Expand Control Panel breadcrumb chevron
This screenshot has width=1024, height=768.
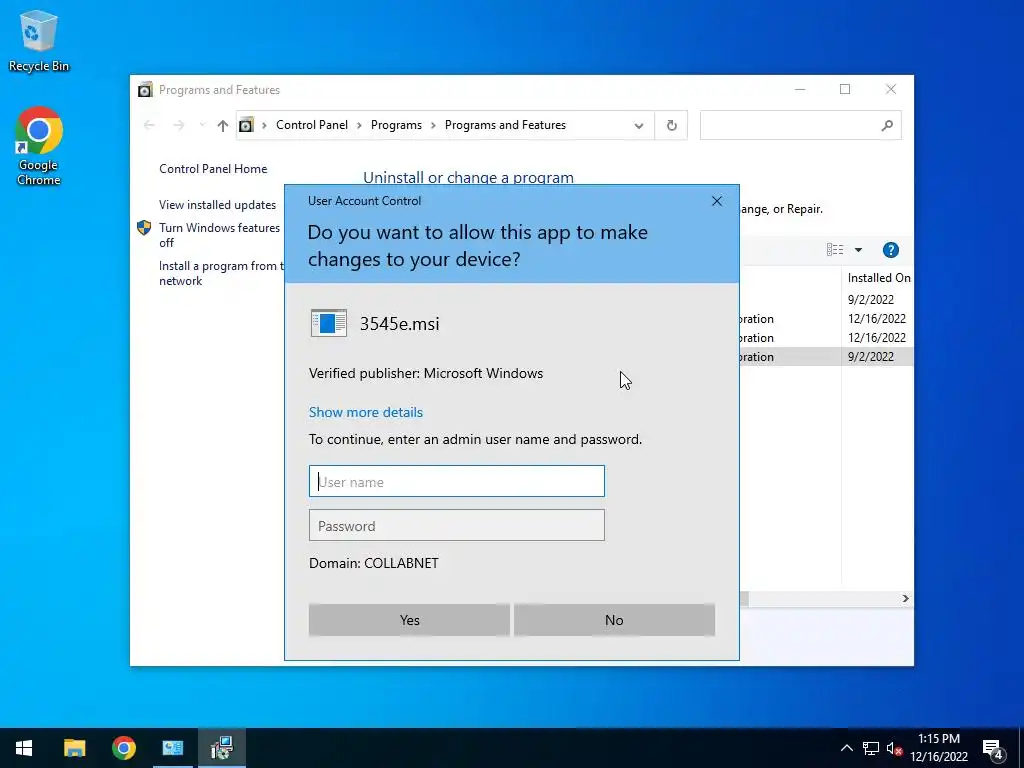359,125
